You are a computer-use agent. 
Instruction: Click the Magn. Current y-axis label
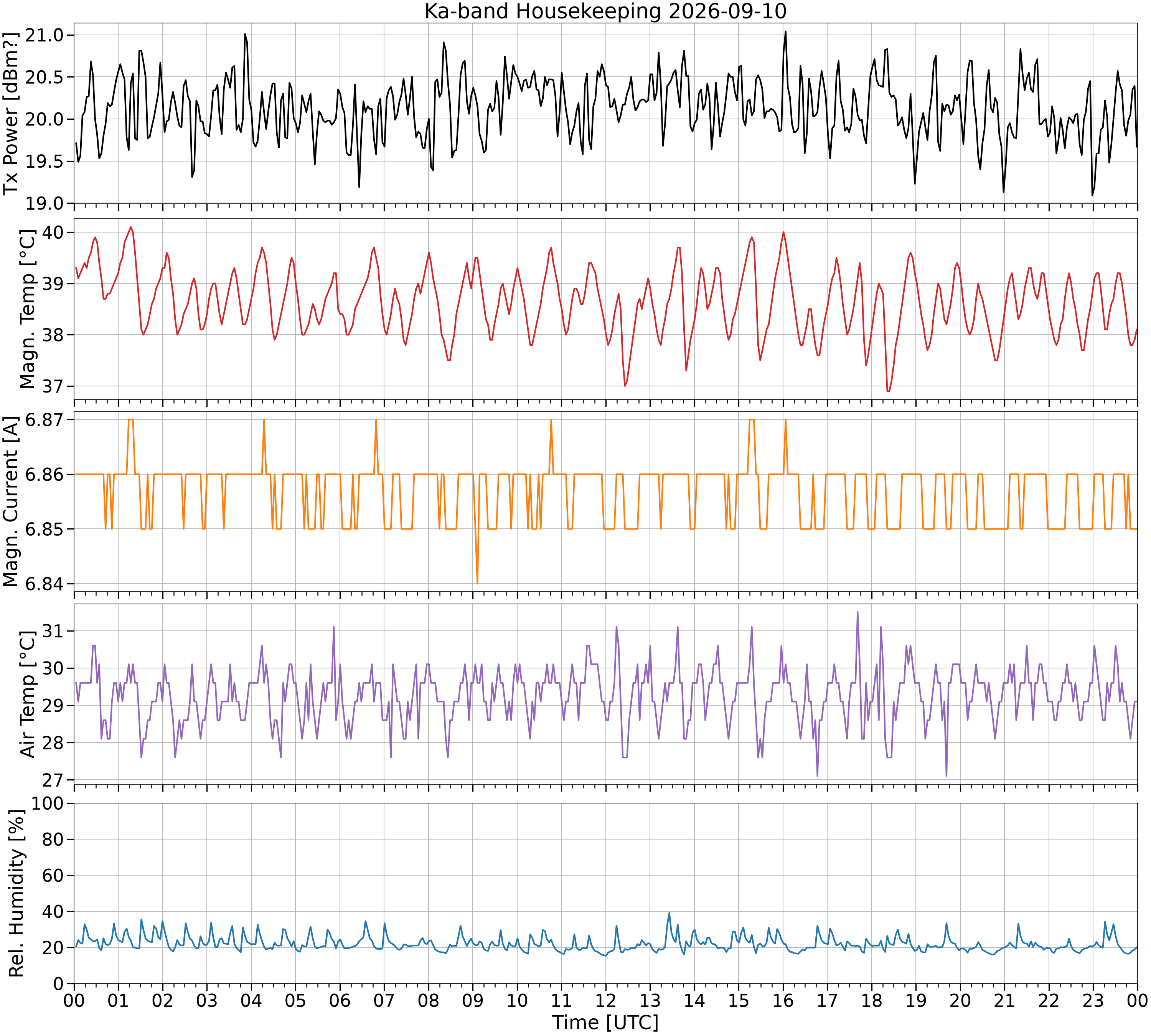tap(11, 502)
